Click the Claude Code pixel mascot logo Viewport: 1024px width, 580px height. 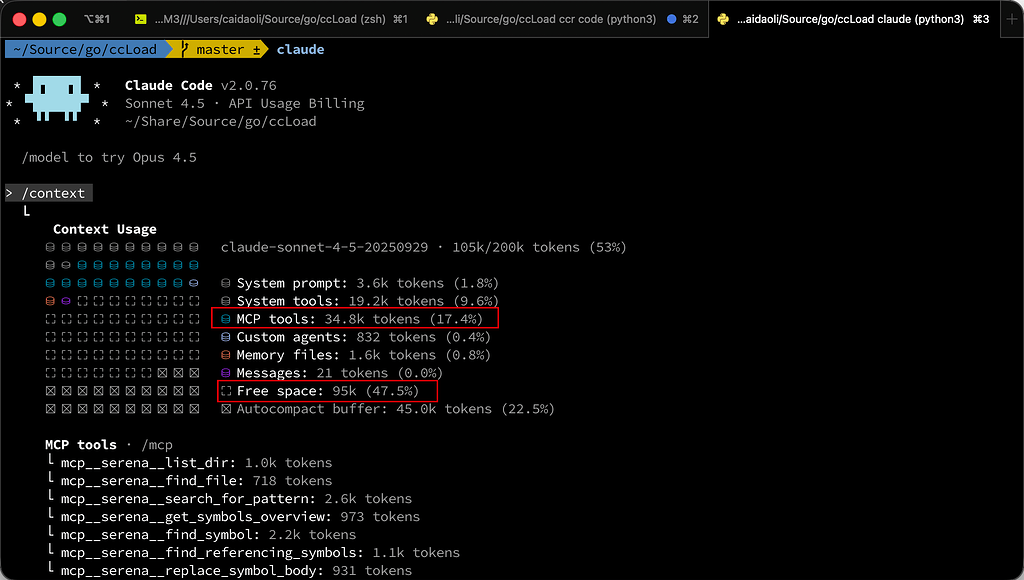click(57, 98)
